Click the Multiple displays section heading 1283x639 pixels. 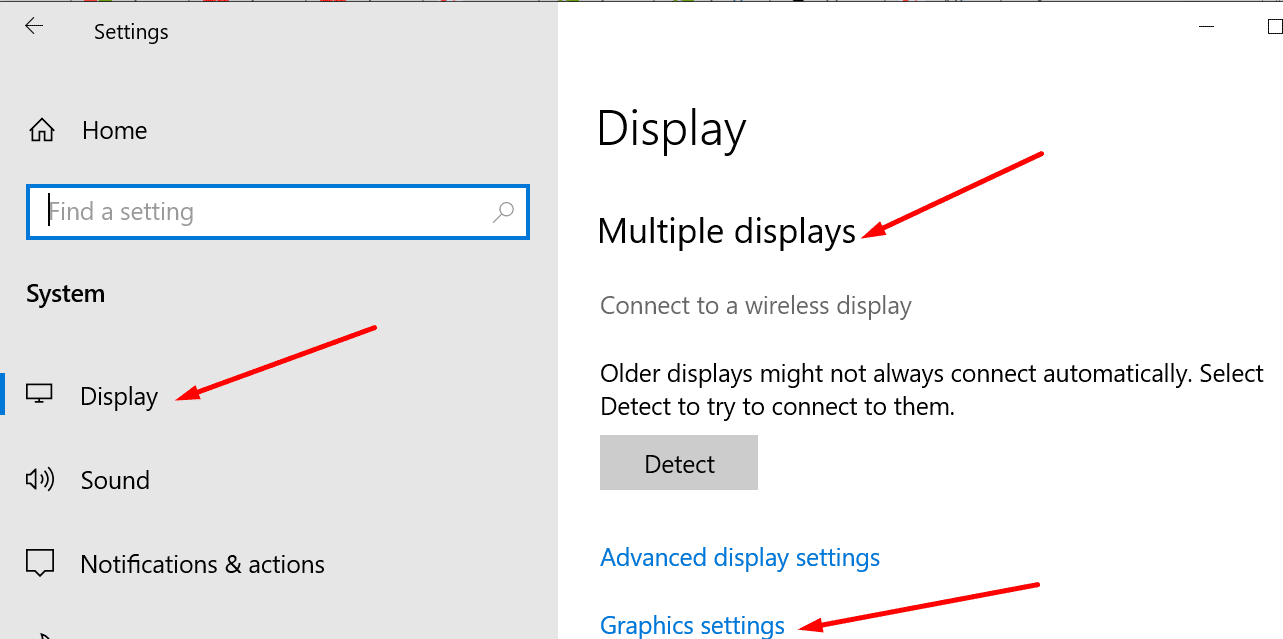pyautogui.click(x=726, y=231)
